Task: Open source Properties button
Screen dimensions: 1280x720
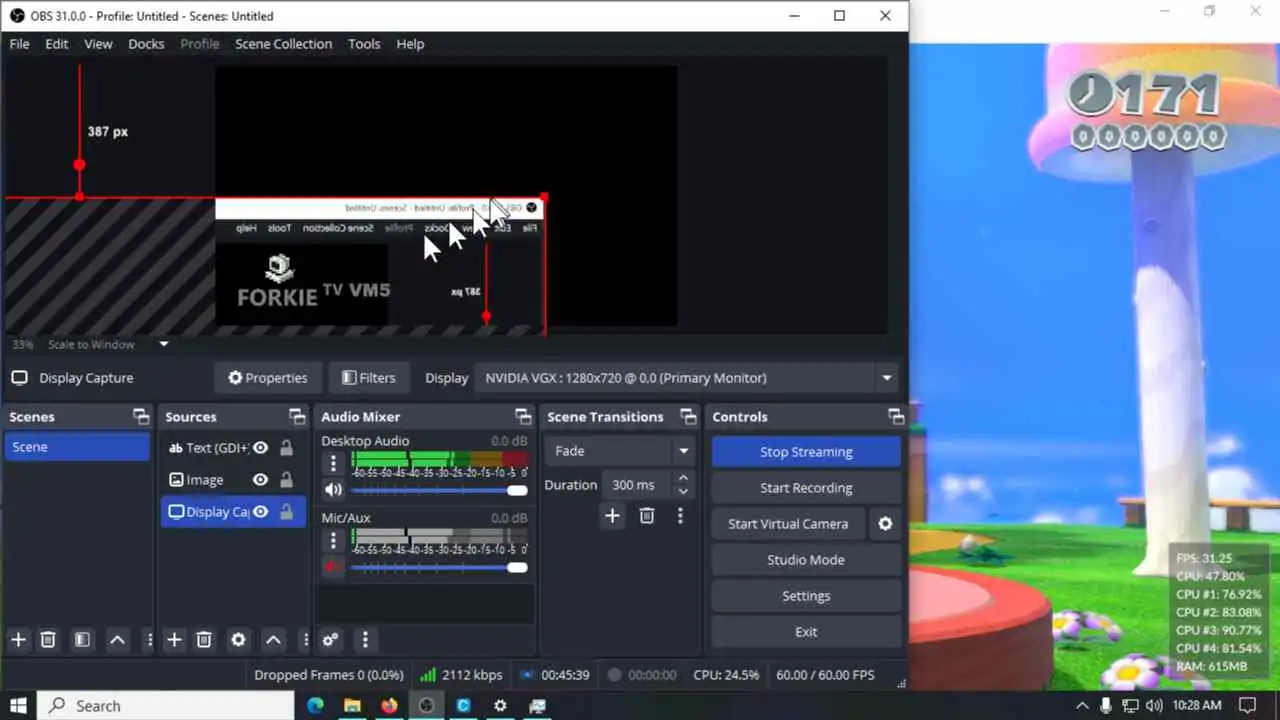Action: pyautogui.click(x=268, y=378)
